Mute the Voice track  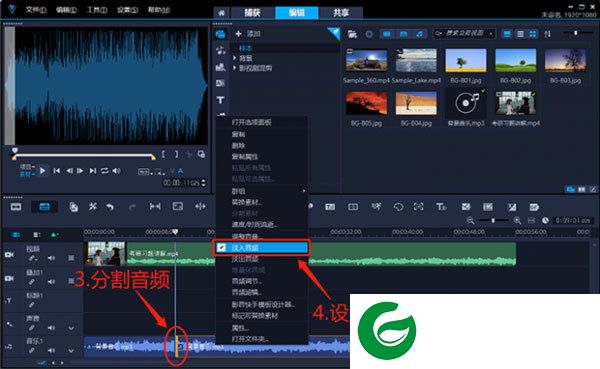coord(51,328)
